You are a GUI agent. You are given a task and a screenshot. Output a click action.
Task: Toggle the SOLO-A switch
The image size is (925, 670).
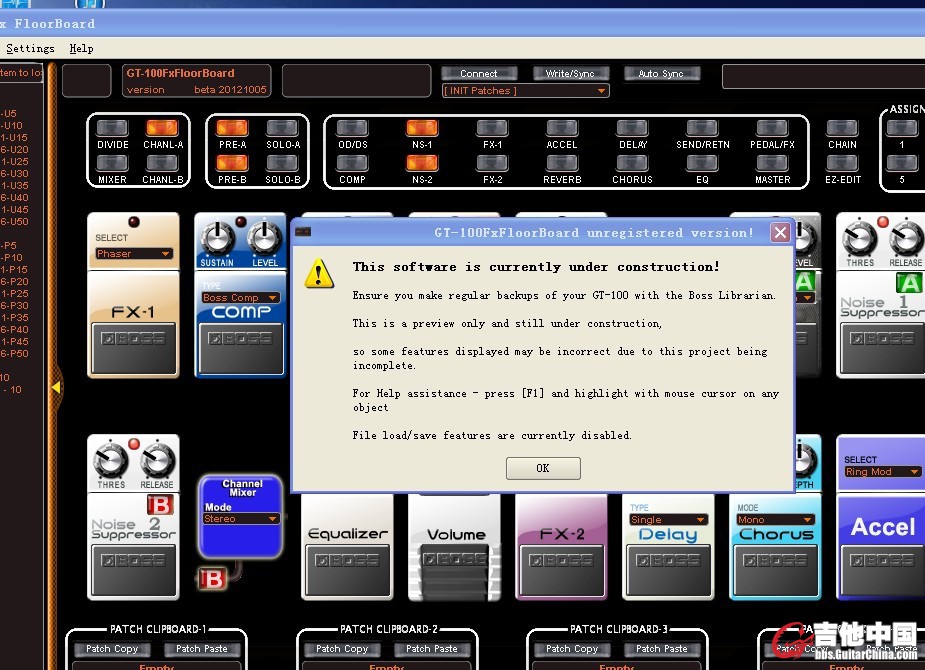coord(282,128)
